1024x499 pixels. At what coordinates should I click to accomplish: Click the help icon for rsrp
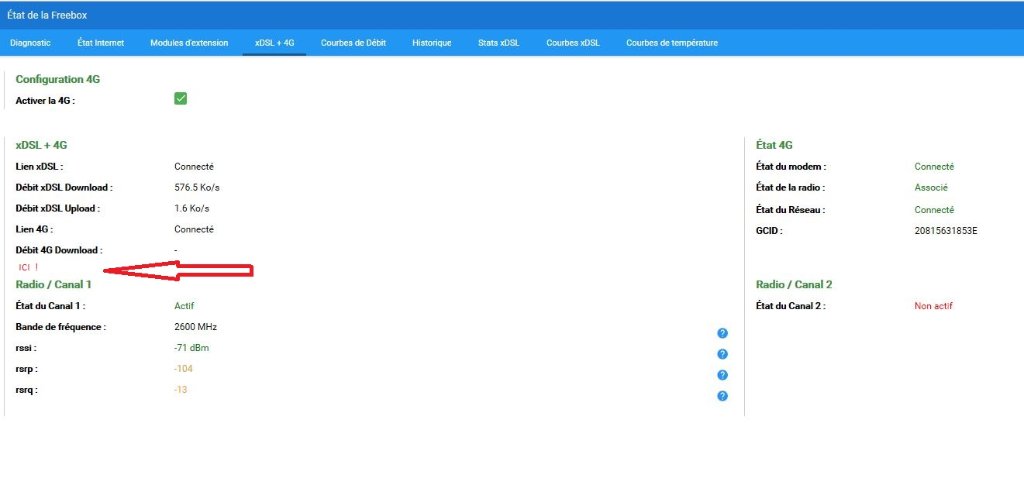tap(722, 375)
